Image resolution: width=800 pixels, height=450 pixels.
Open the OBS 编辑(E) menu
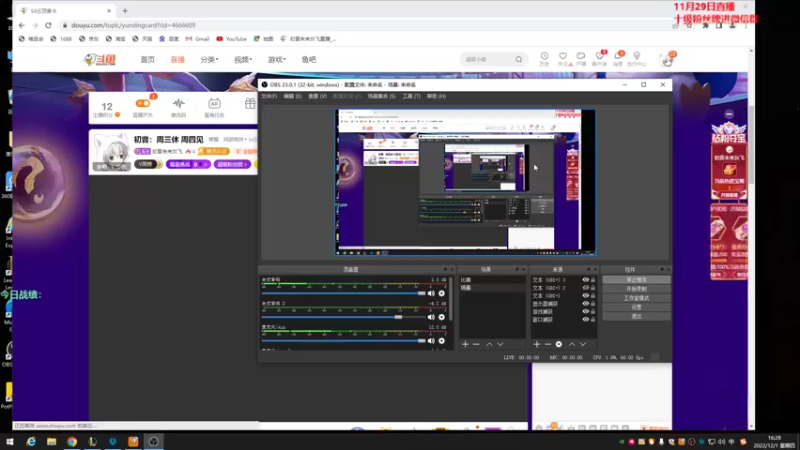[292, 96]
